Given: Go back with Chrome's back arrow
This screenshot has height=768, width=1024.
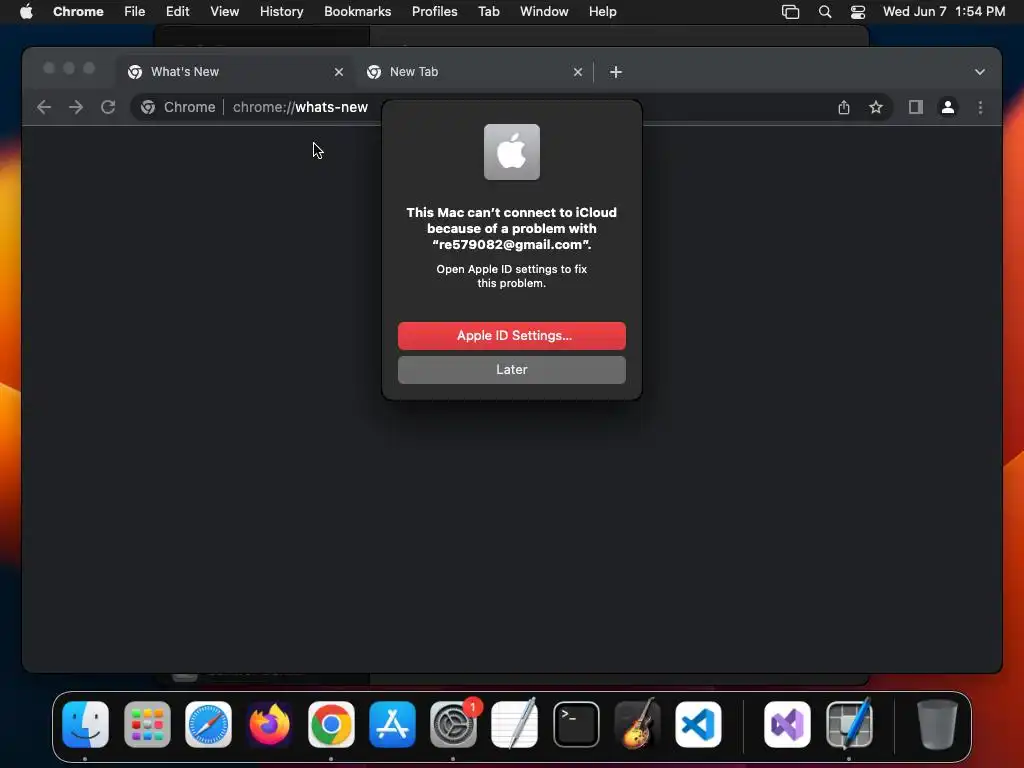Looking at the screenshot, I should 44,107.
